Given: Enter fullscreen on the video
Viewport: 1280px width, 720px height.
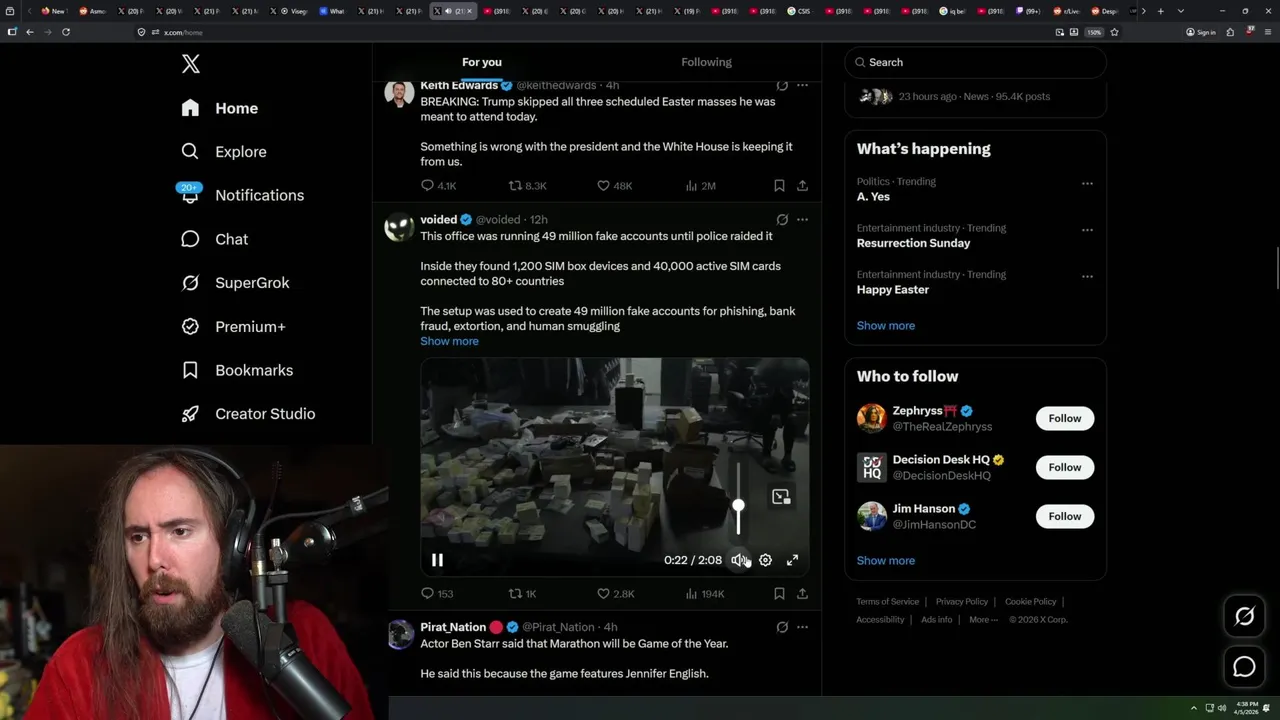Looking at the screenshot, I should pos(792,560).
